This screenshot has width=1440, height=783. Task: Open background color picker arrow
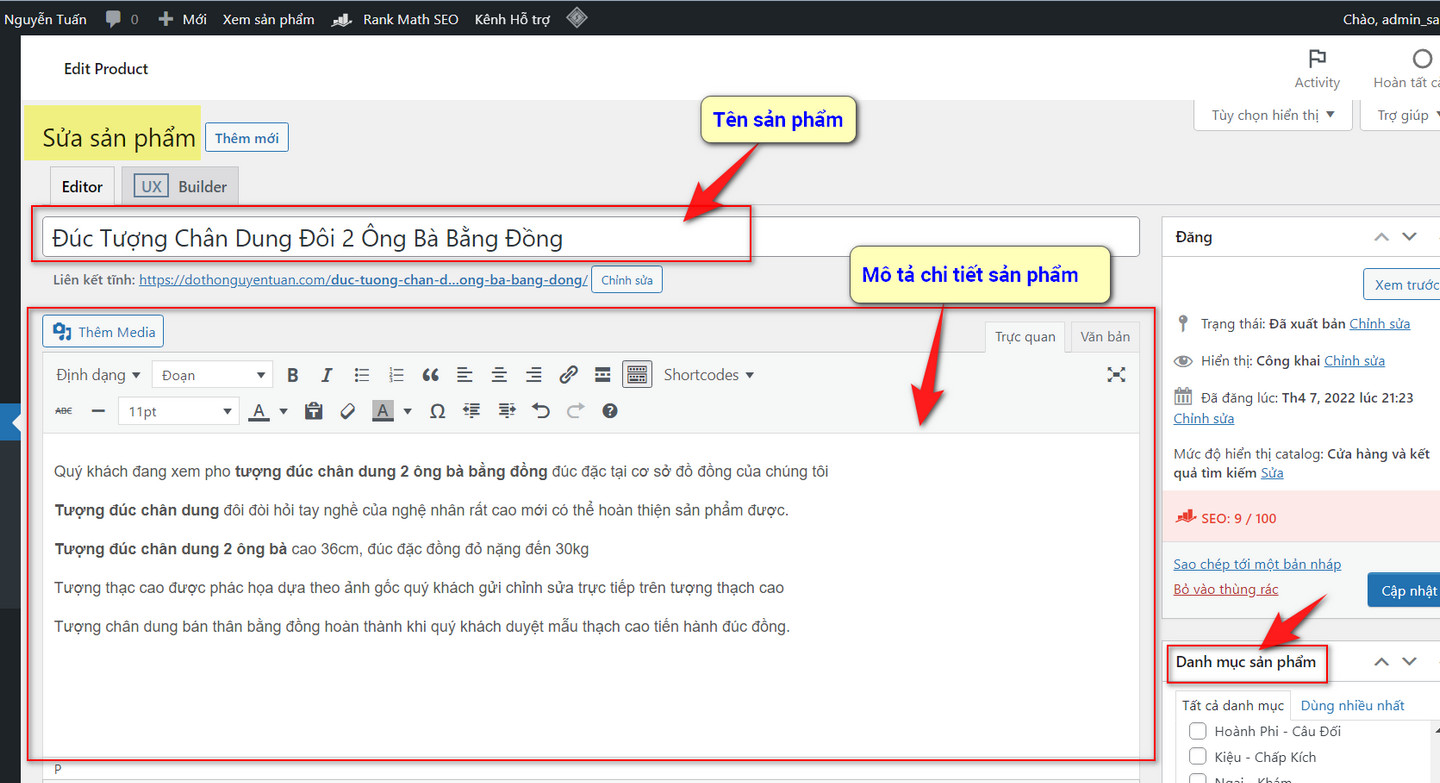[x=407, y=411]
